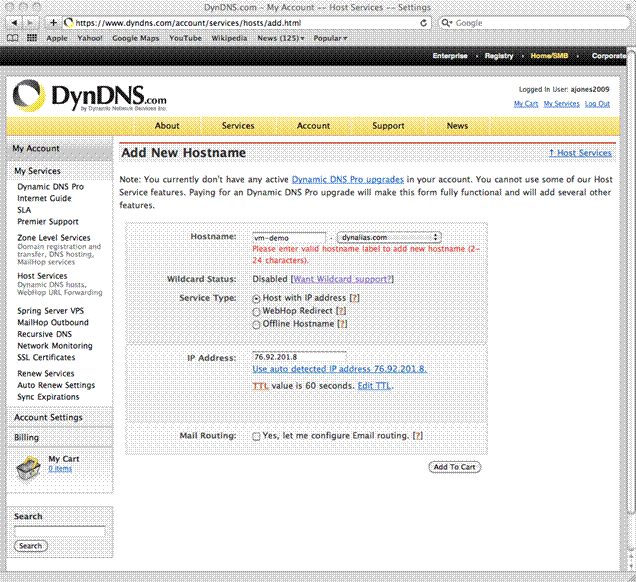The height and width of the screenshot is (582, 636).
Task: Open Network Monitoring sidebar link
Action: [x=55, y=346]
